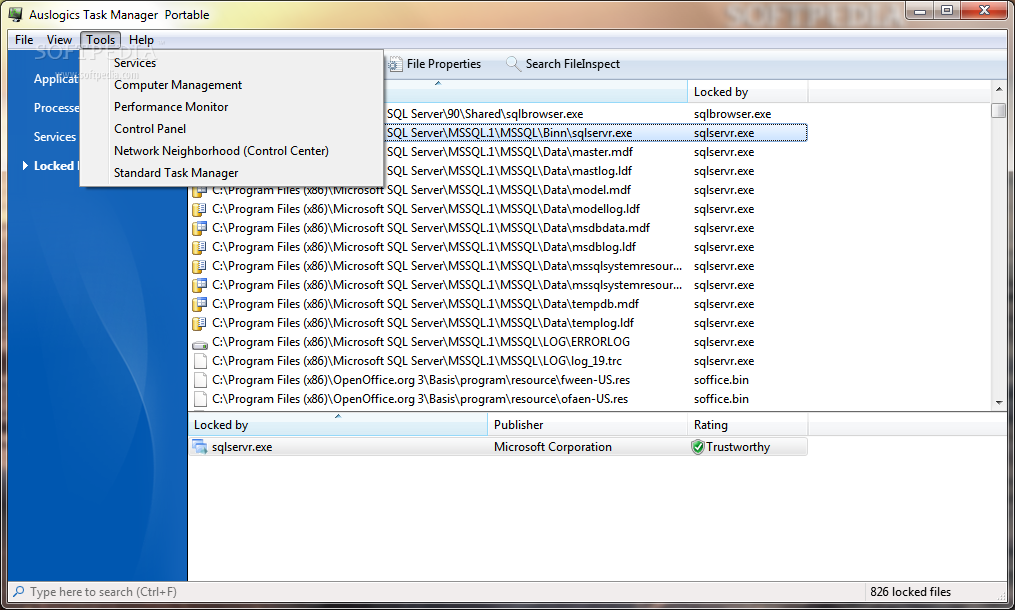Click the Auslogics Task Manager title icon
The height and width of the screenshot is (610, 1015).
15,14
